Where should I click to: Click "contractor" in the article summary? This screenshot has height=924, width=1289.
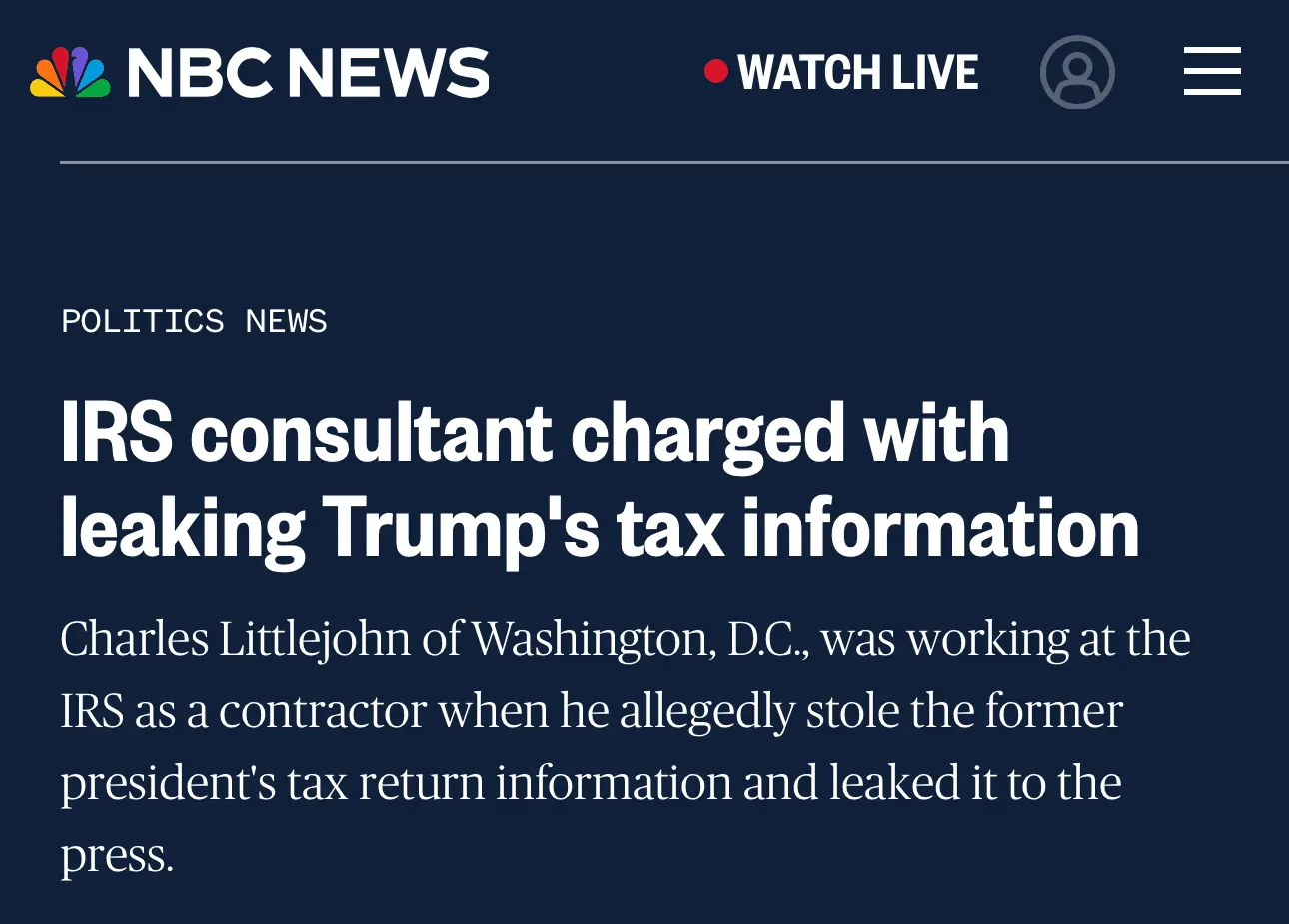(x=323, y=711)
